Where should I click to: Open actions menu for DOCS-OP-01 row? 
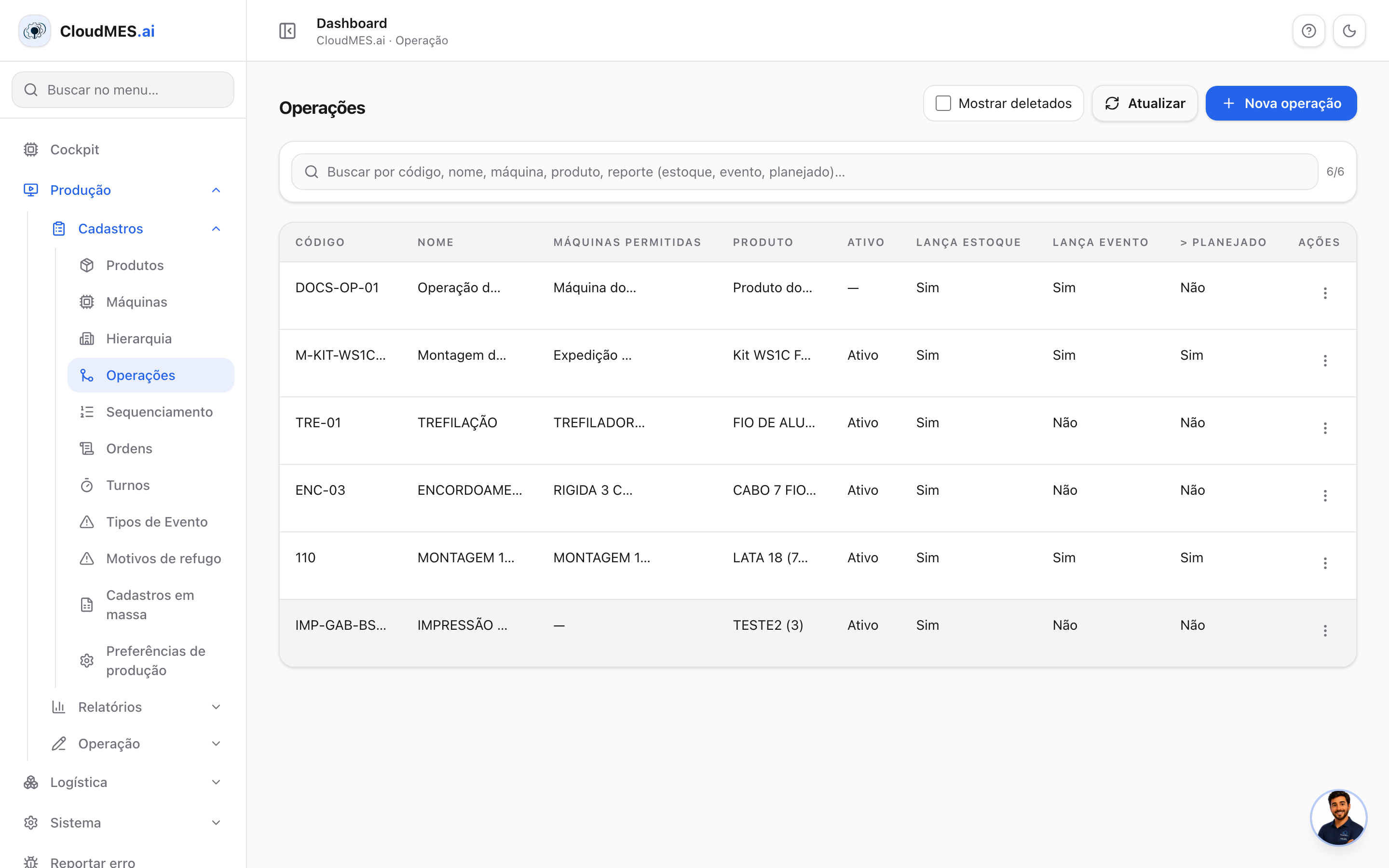[1325, 293]
